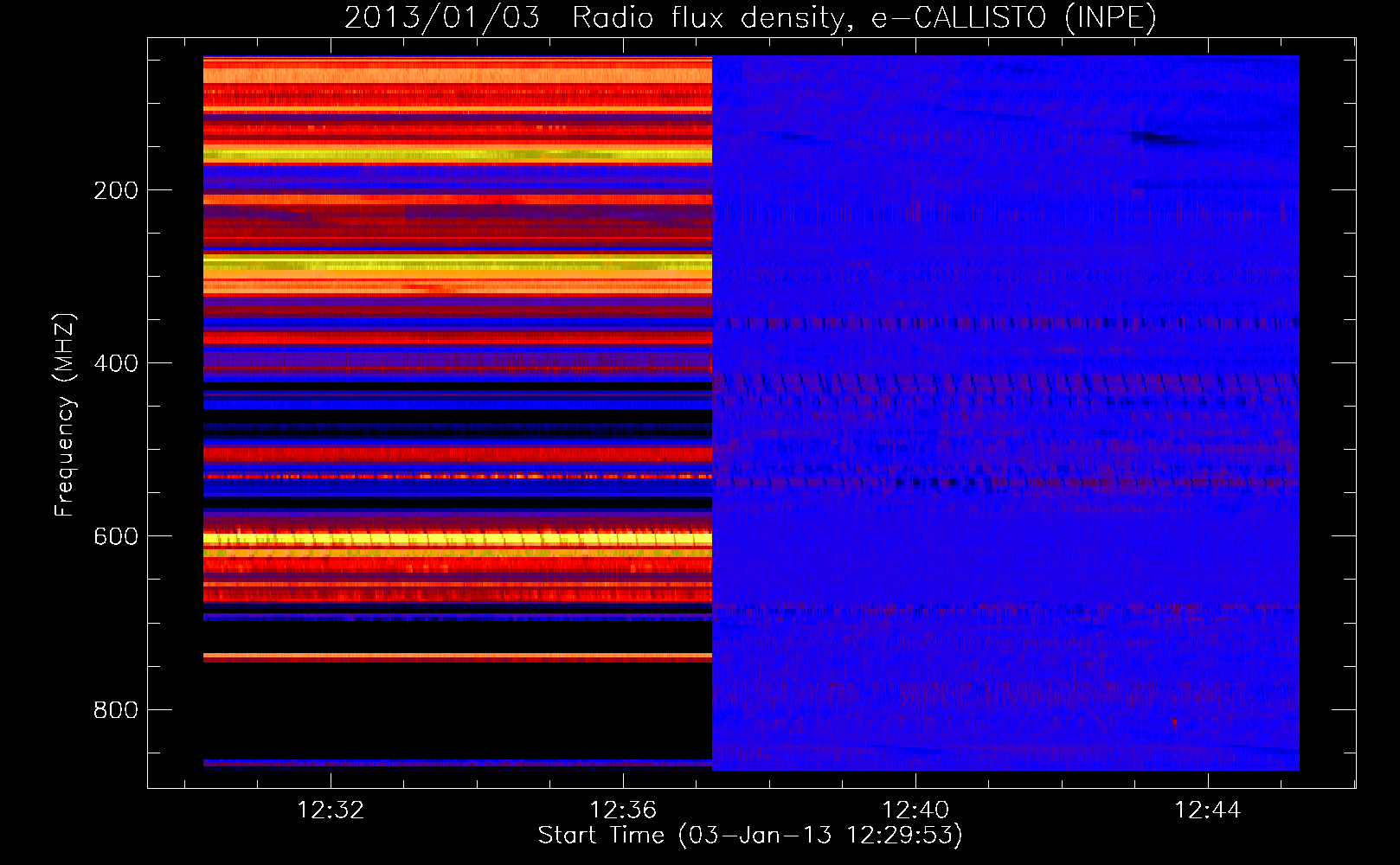Screen dimensions: 1400x865
Task: Click the small red spot near 800 MHz
Action: pyautogui.click(x=1174, y=722)
